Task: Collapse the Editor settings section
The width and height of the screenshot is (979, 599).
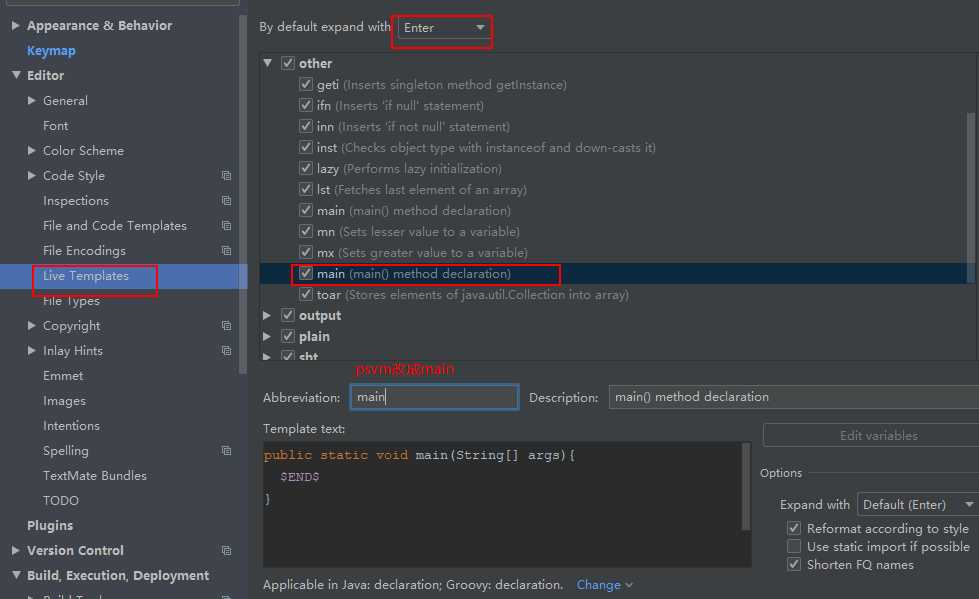Action: (16, 75)
